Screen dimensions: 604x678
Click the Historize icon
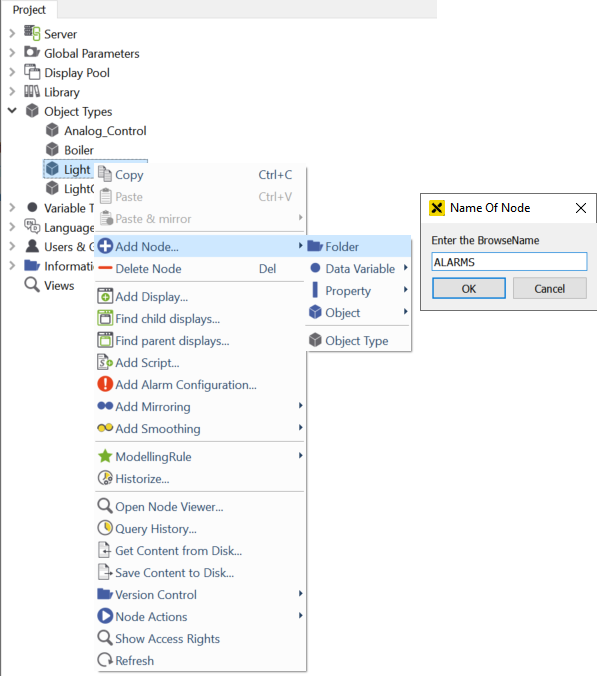pyautogui.click(x=105, y=479)
